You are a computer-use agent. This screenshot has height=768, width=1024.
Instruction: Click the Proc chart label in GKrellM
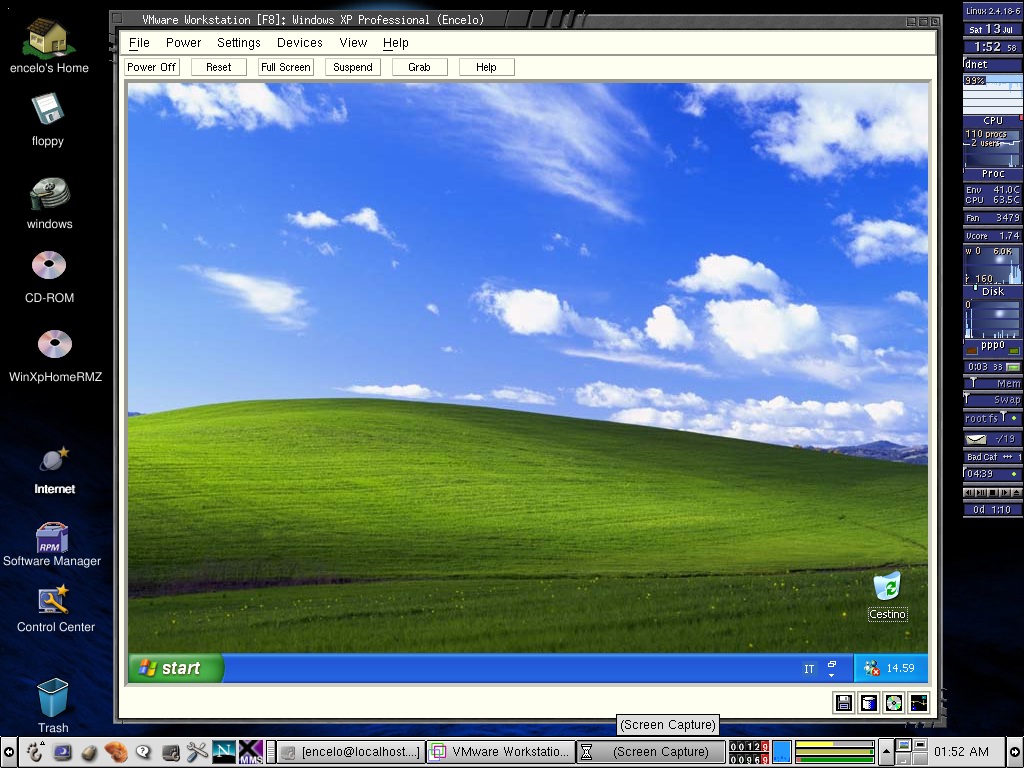point(993,174)
